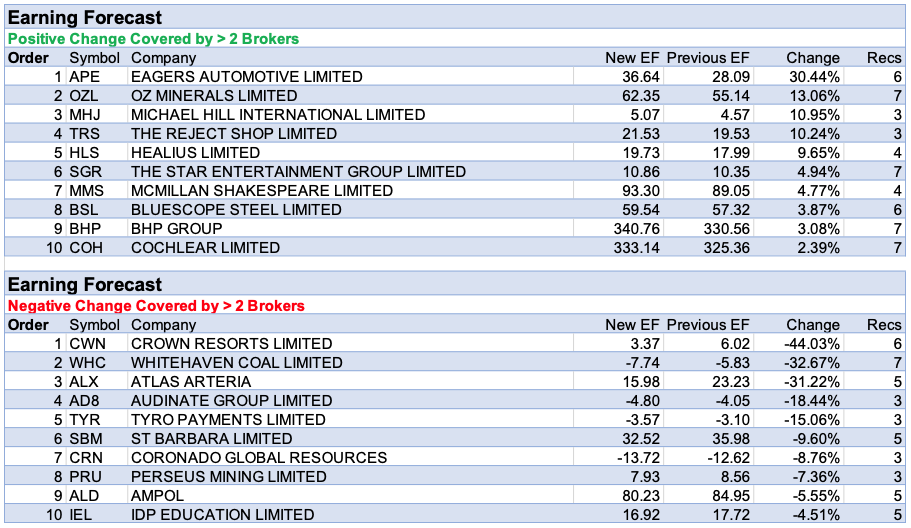
Task: Click the COCHLEAR LIMITED company name
Action: 205,248
